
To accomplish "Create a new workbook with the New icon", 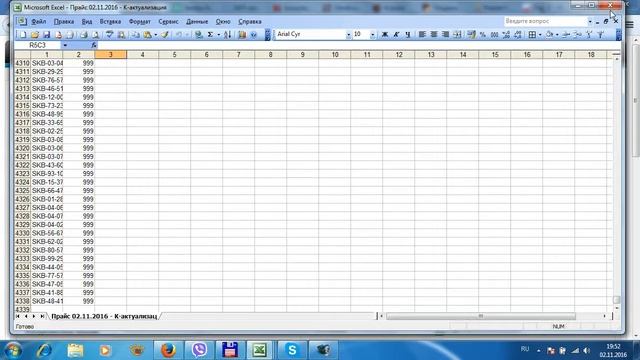I will click(x=23, y=35).
